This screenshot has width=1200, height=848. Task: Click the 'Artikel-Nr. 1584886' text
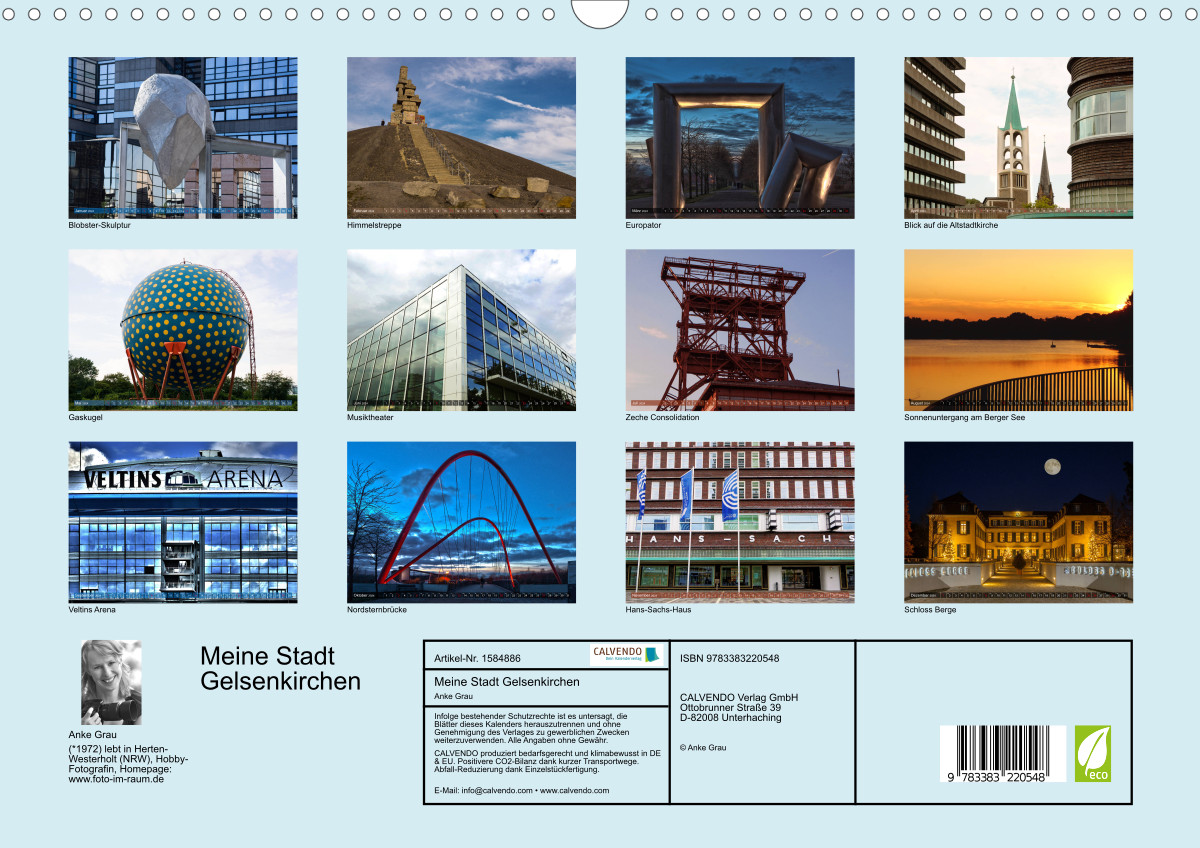(x=478, y=659)
